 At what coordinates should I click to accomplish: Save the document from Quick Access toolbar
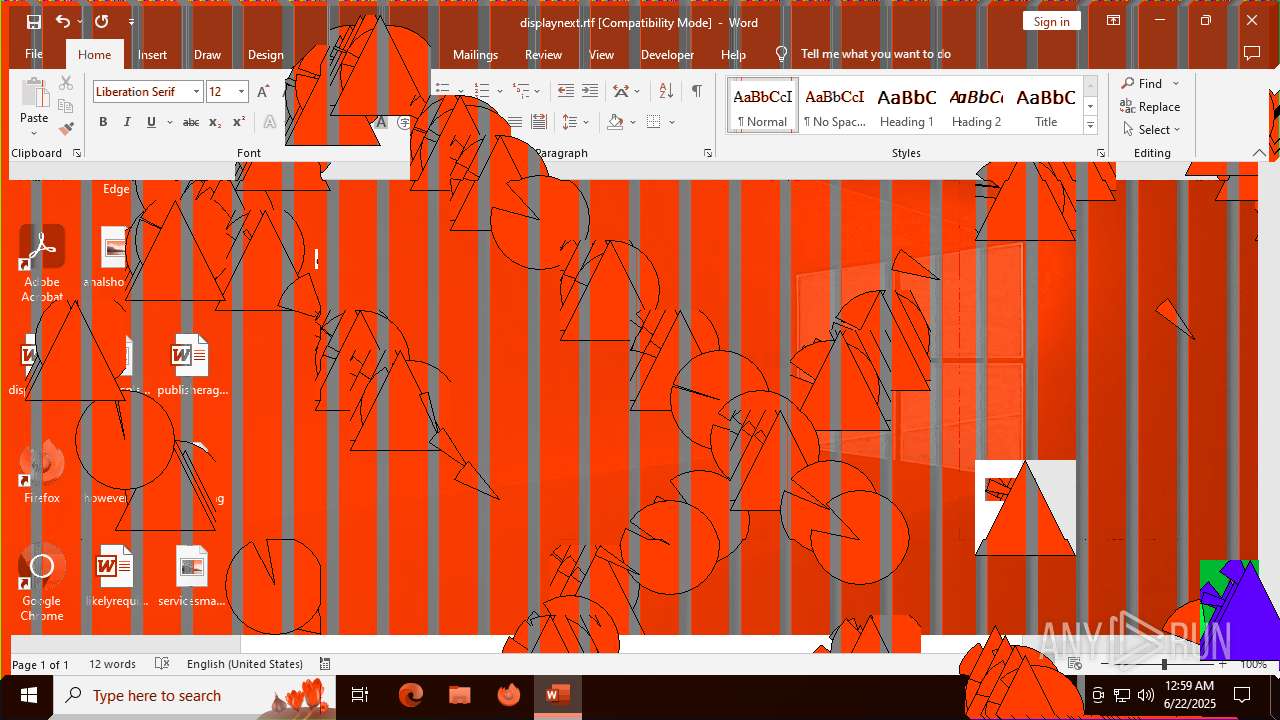(33, 22)
